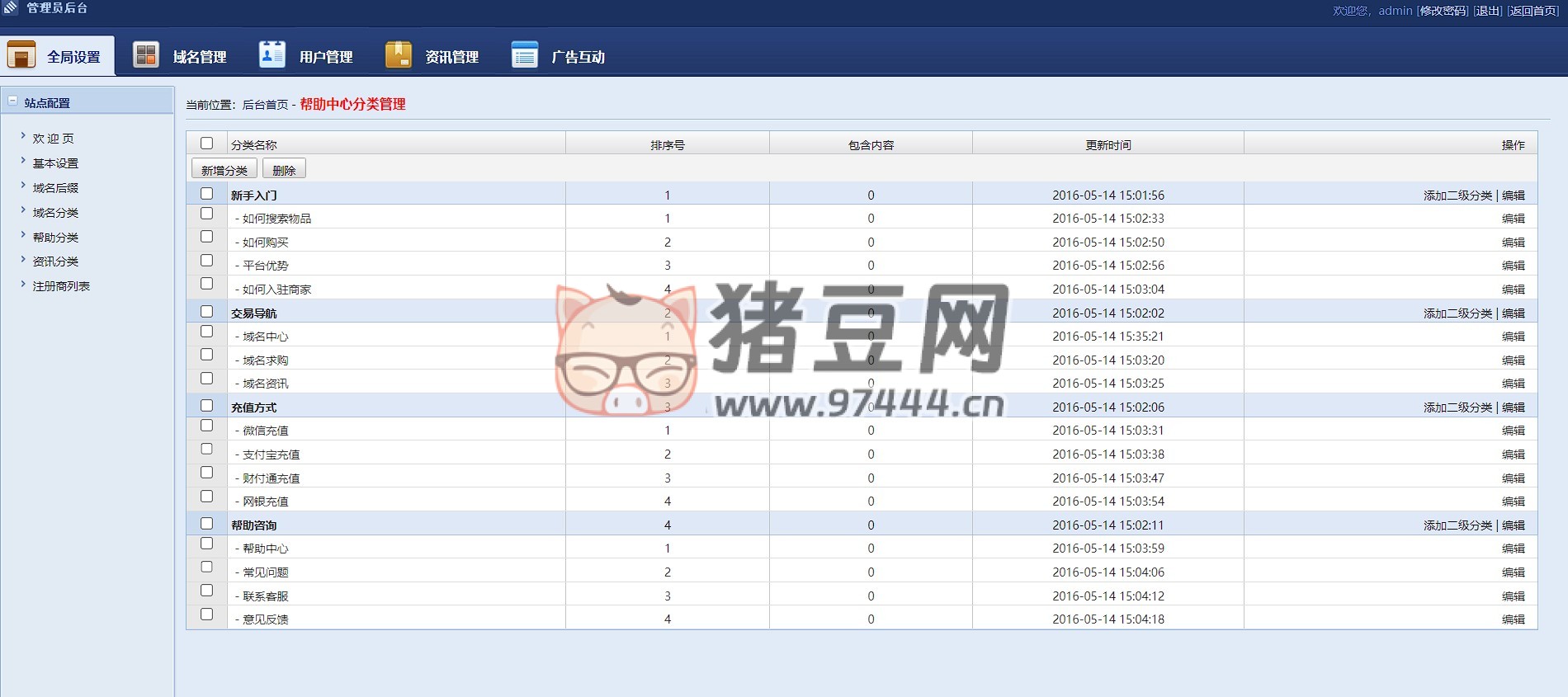
Task: Open 注册商列表 from the sidebar
Action: pos(61,286)
